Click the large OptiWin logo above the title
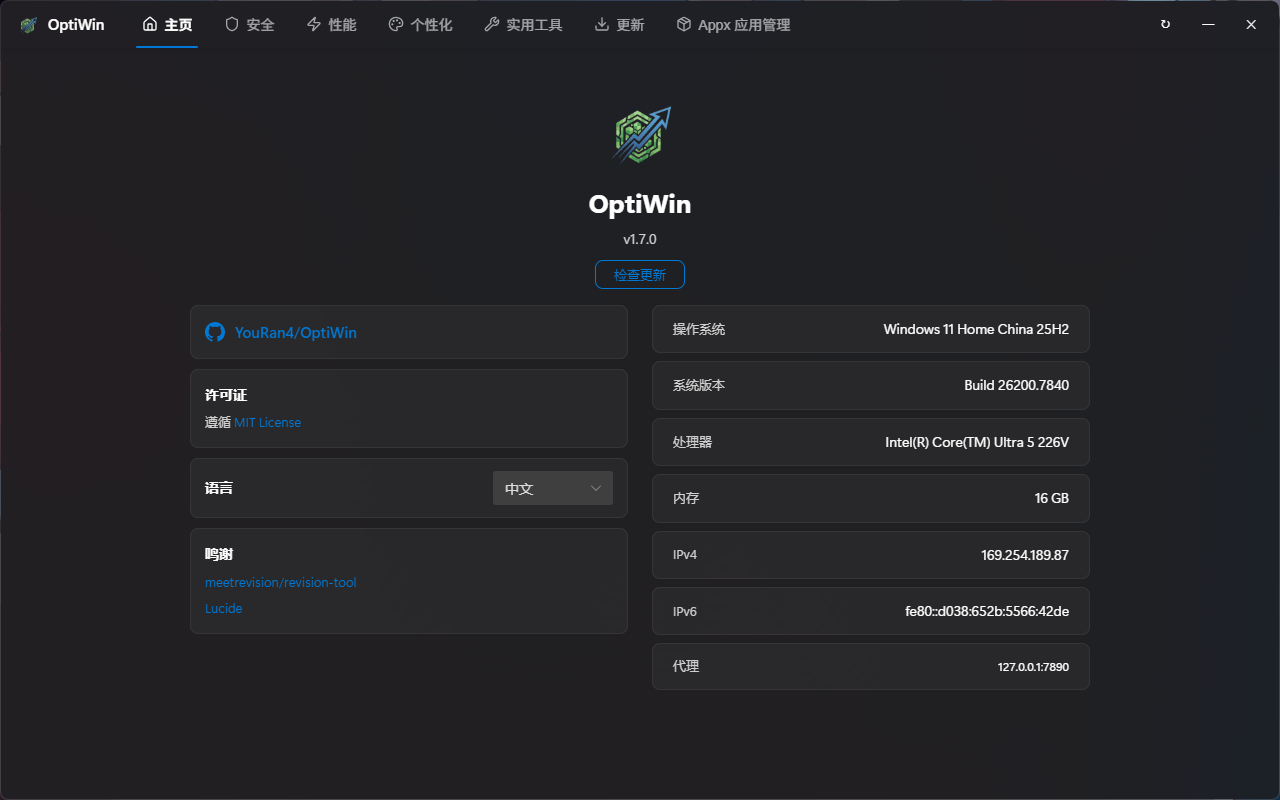Screen dimensions: 1280x800 pos(640,135)
